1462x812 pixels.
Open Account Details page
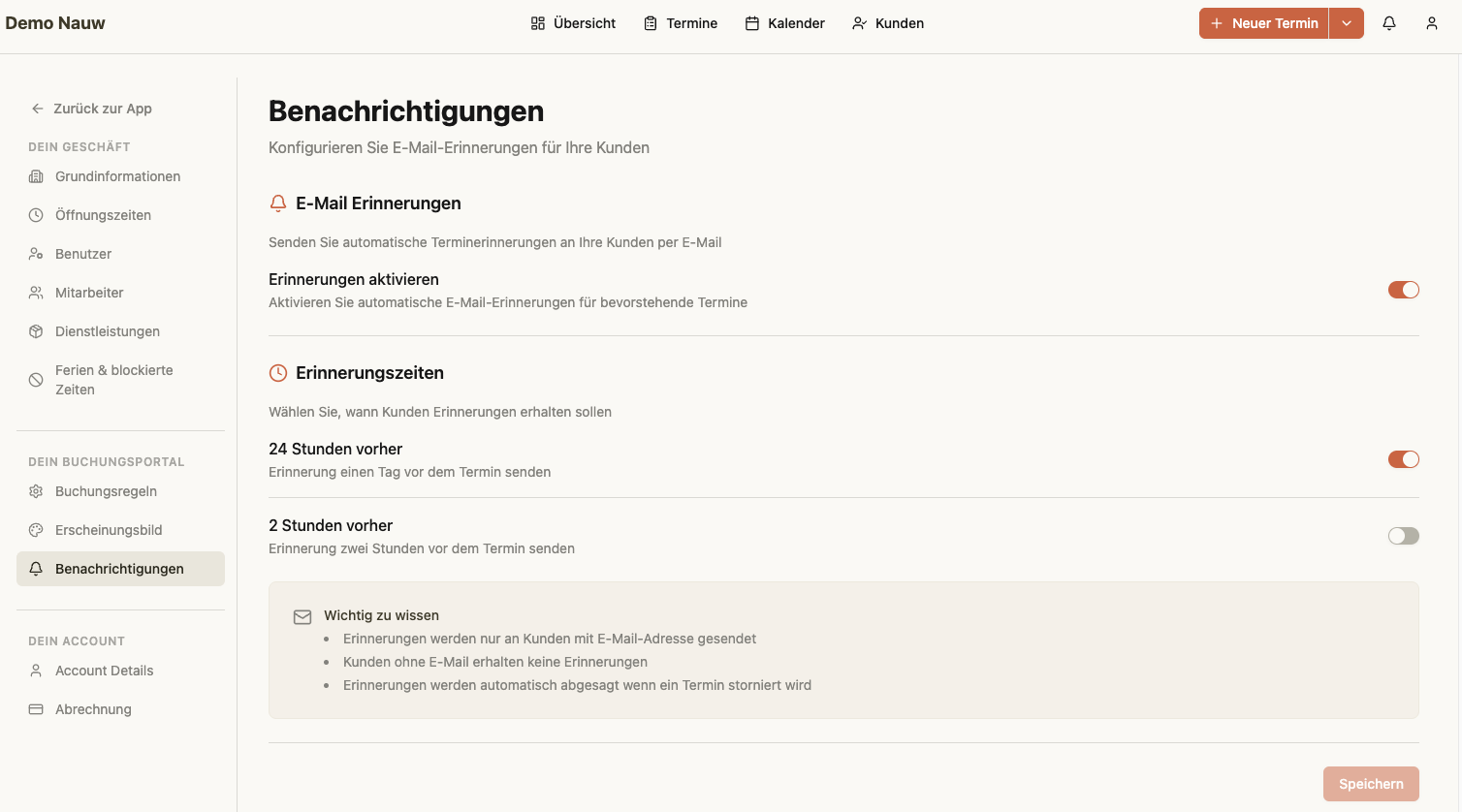click(120, 671)
